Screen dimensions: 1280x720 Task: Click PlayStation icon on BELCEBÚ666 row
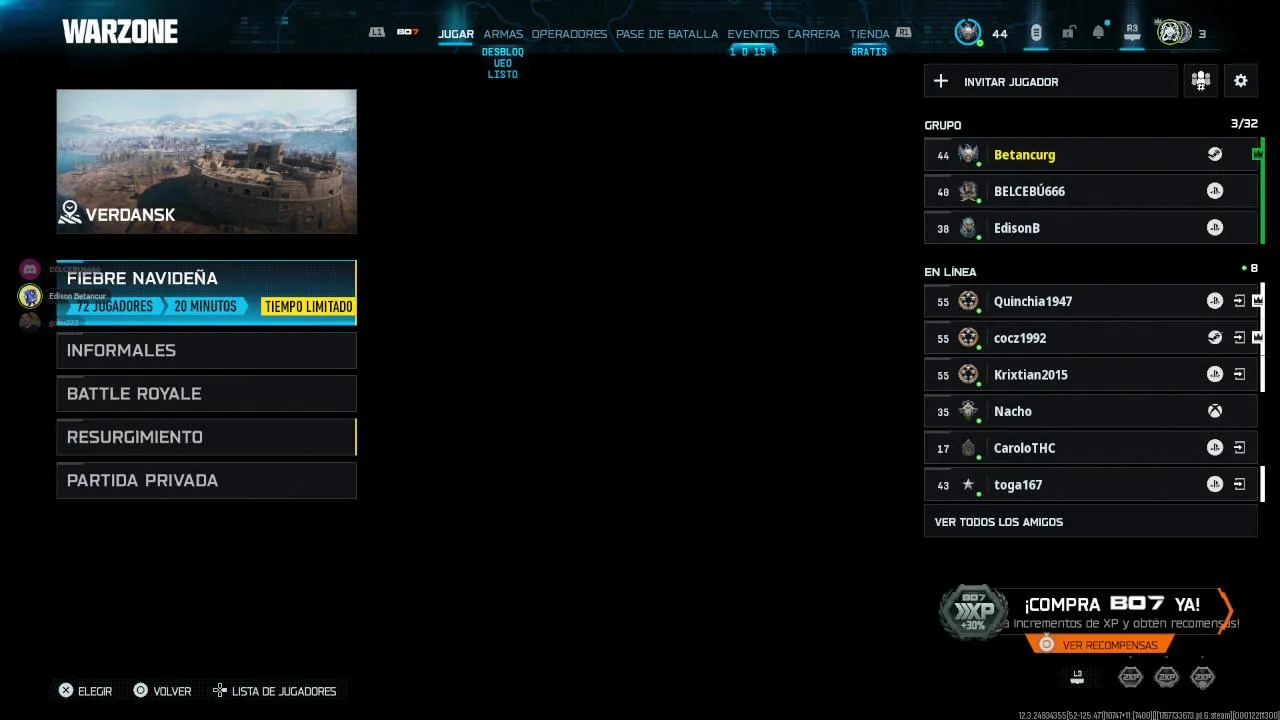pyautogui.click(x=1214, y=191)
